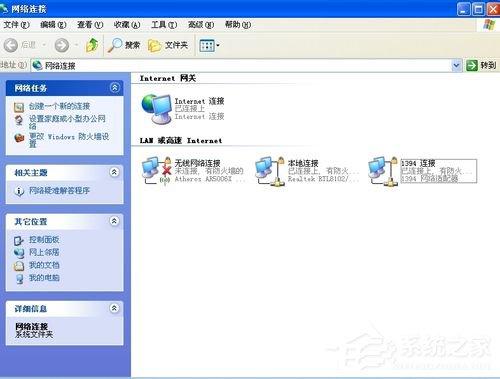500x379 pixels.
Task: Click the Windows firewall icon
Action: tap(19, 138)
